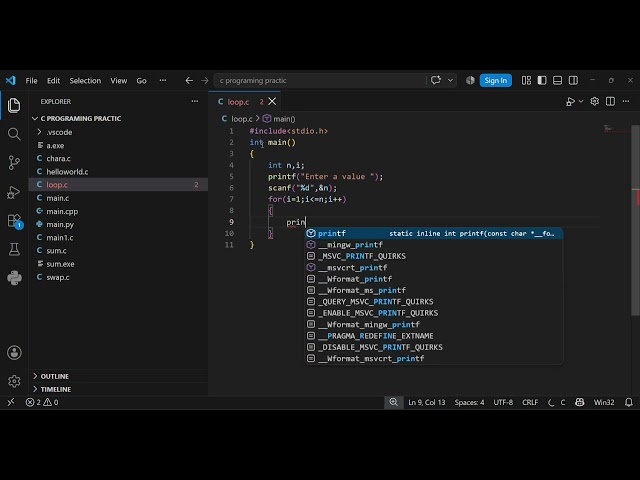
Task: Open the Selection menu
Action: tap(85, 81)
